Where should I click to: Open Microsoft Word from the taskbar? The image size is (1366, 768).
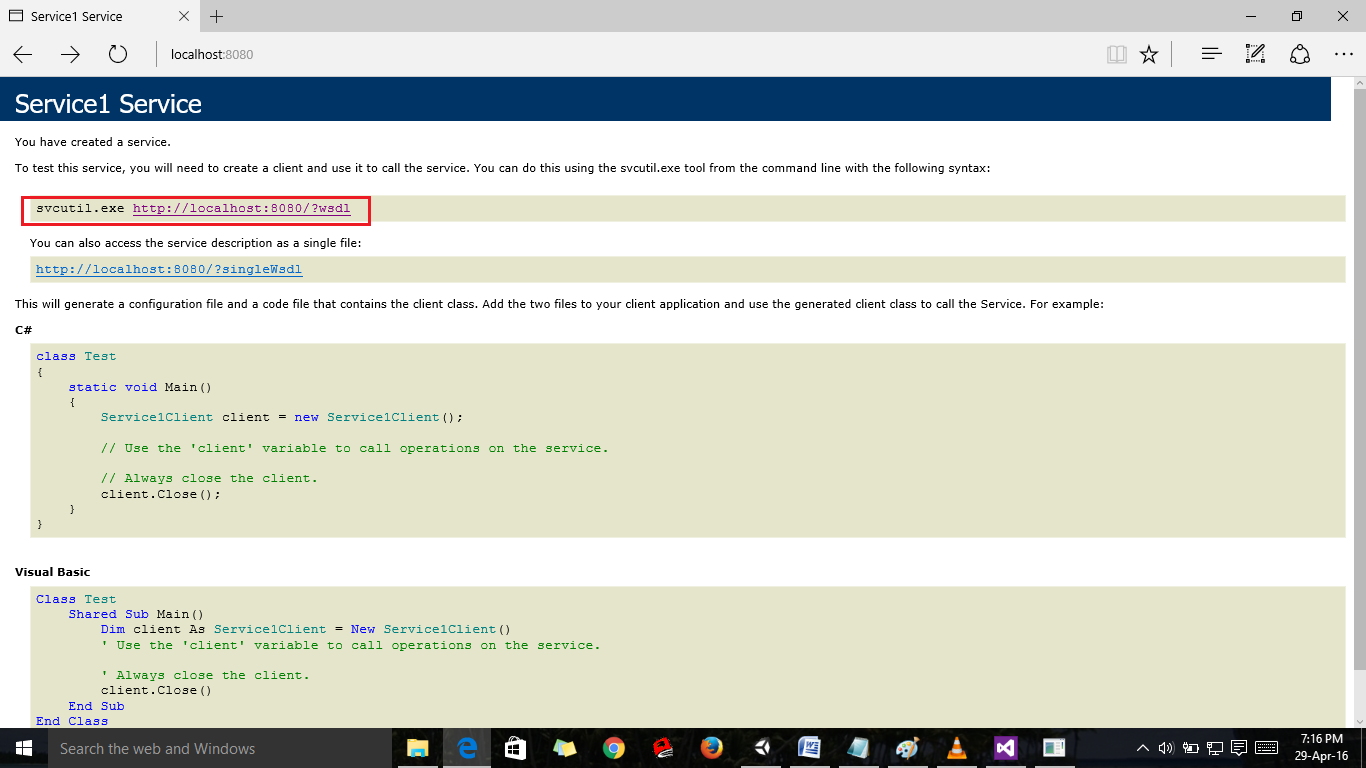[810, 748]
